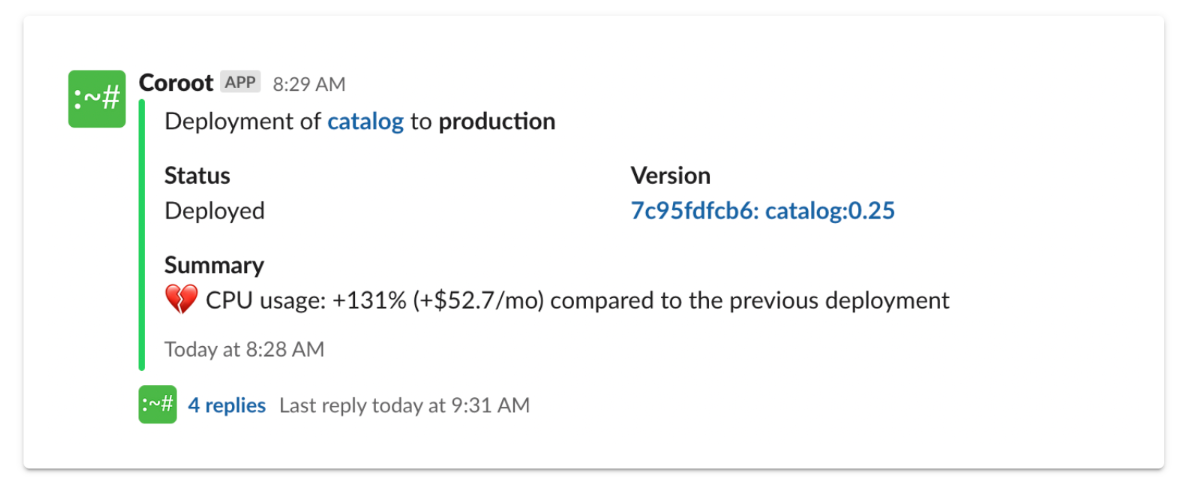The width and height of the screenshot is (1183, 486).
Task: Click the Last reply today at 9:31 AM text
Action: (x=404, y=405)
